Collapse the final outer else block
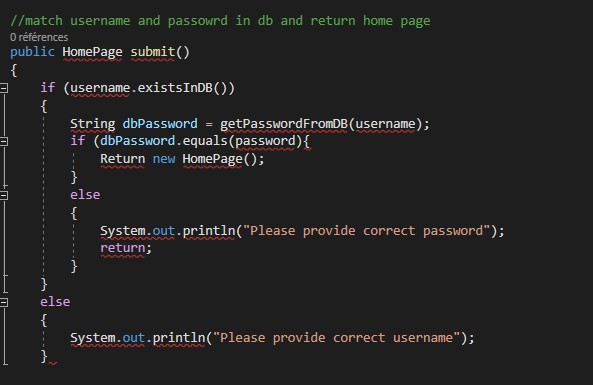 click(3, 302)
